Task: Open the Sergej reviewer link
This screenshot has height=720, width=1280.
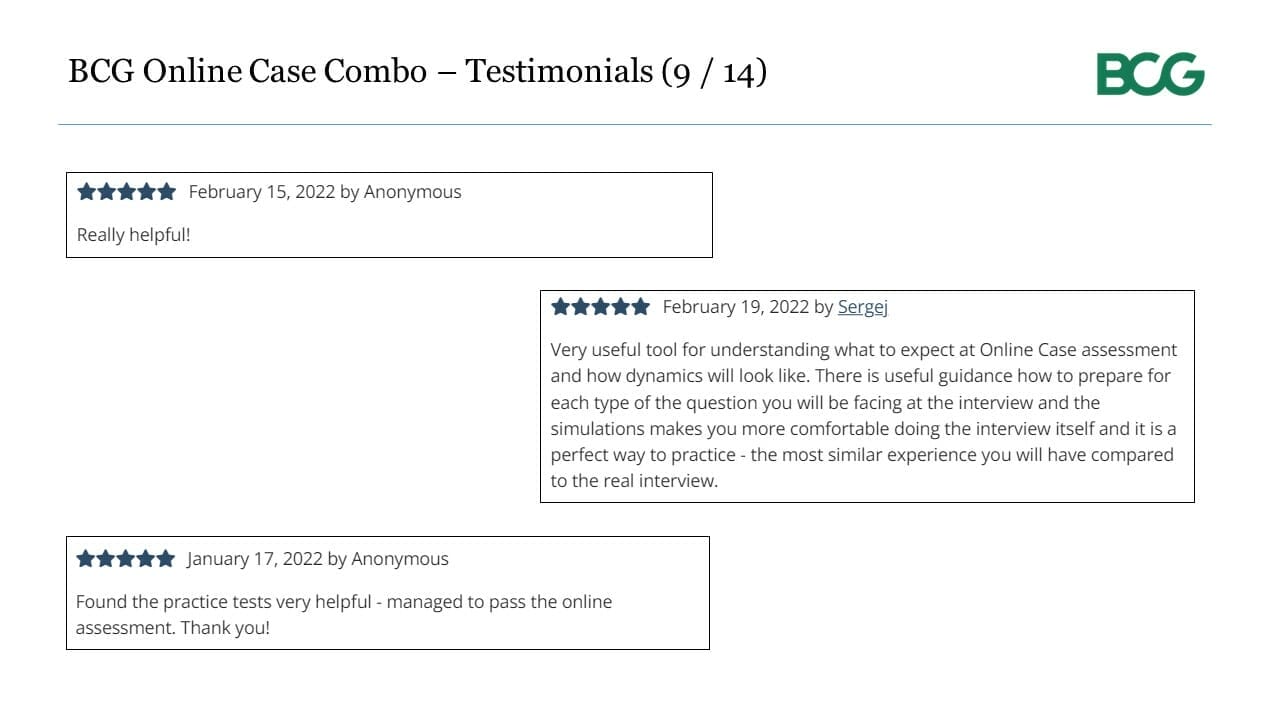Action: pos(863,307)
